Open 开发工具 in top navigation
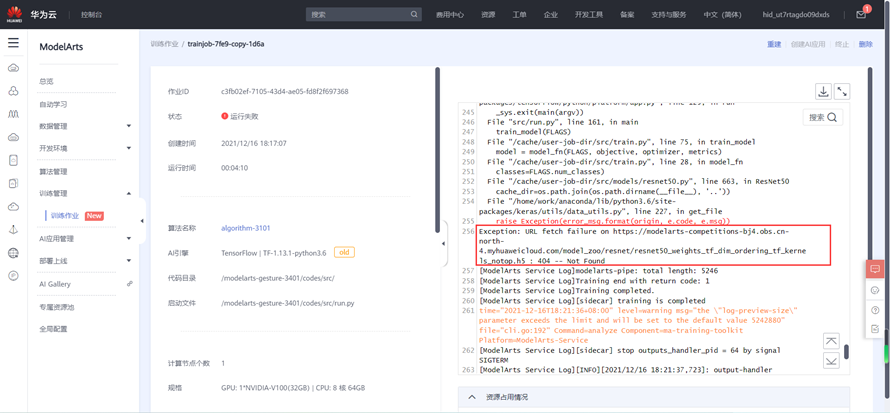 (589, 15)
